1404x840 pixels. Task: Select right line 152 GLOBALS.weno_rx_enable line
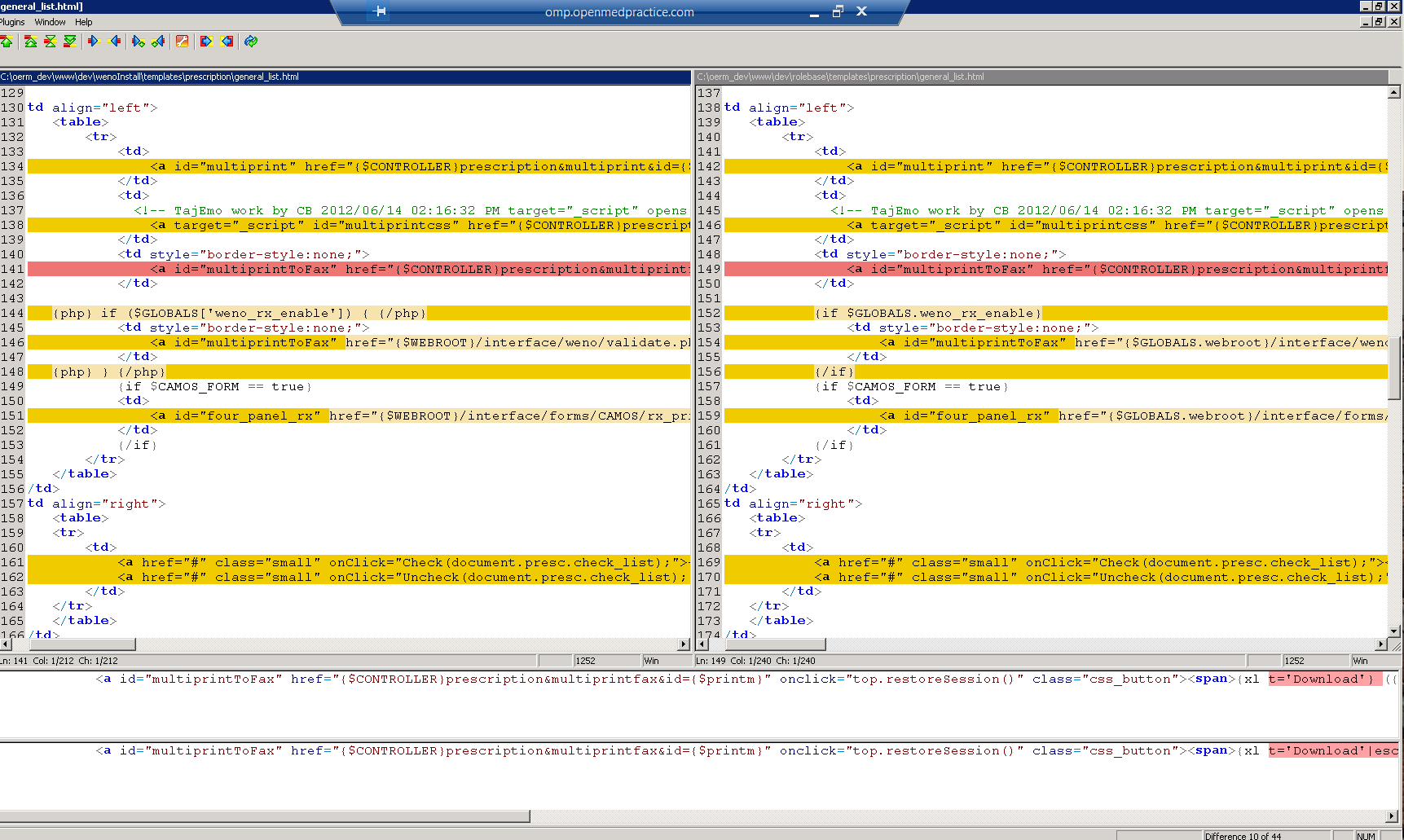tap(1056, 313)
